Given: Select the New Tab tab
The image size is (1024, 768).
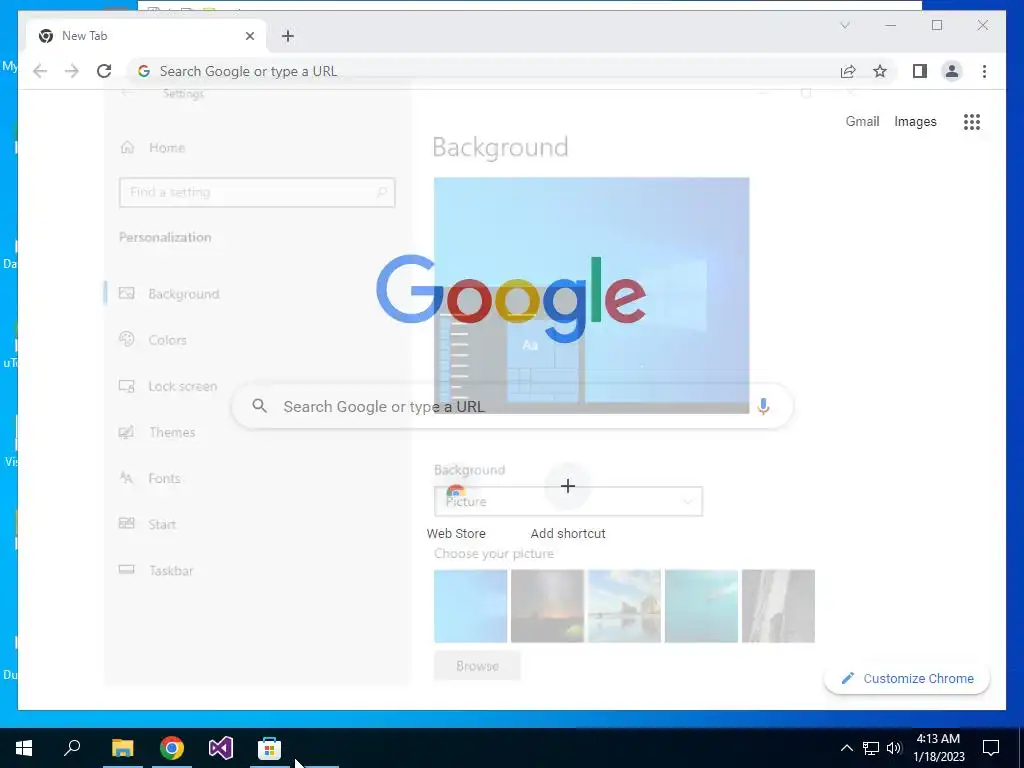Looking at the screenshot, I should click(146, 36).
